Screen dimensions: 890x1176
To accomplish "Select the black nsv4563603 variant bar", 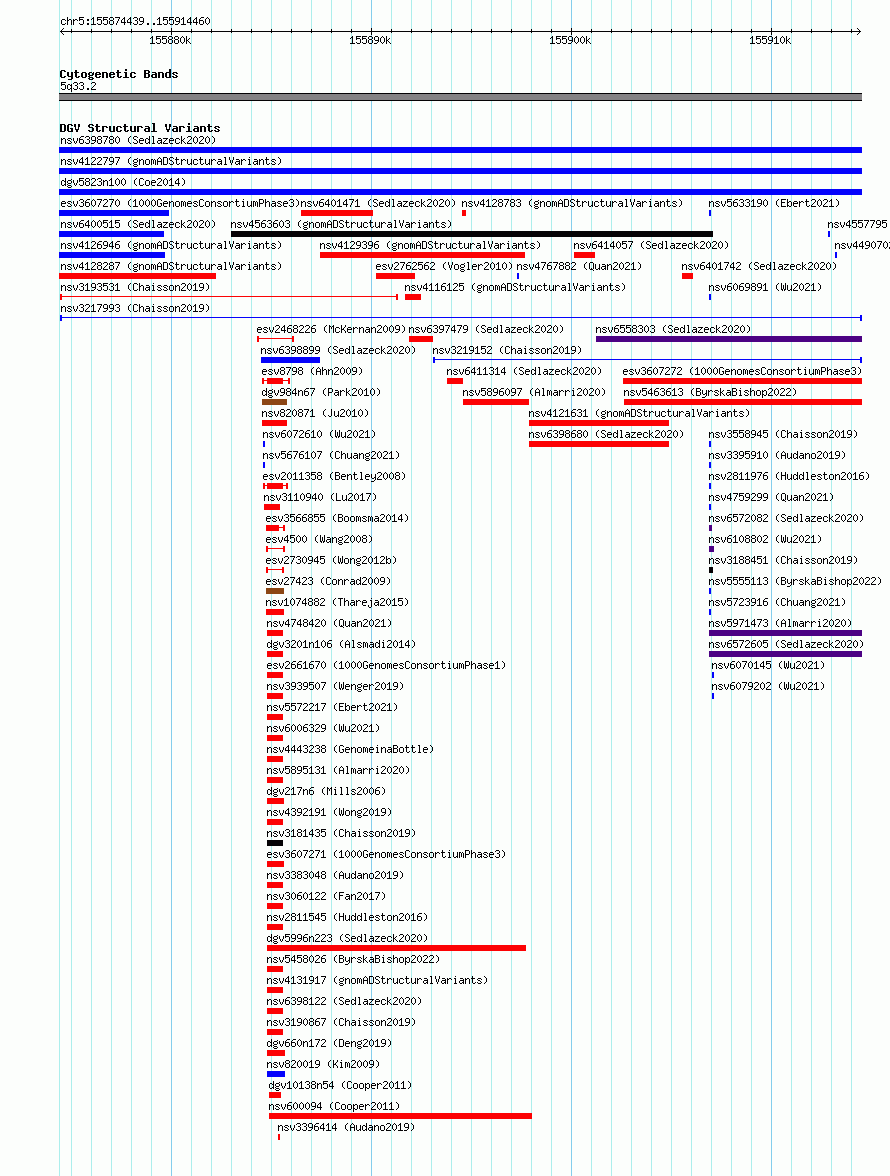I will pos(472,234).
